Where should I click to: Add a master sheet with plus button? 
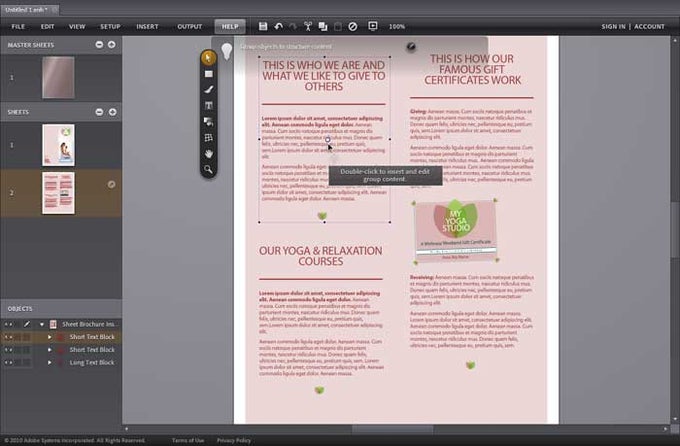click(112, 45)
